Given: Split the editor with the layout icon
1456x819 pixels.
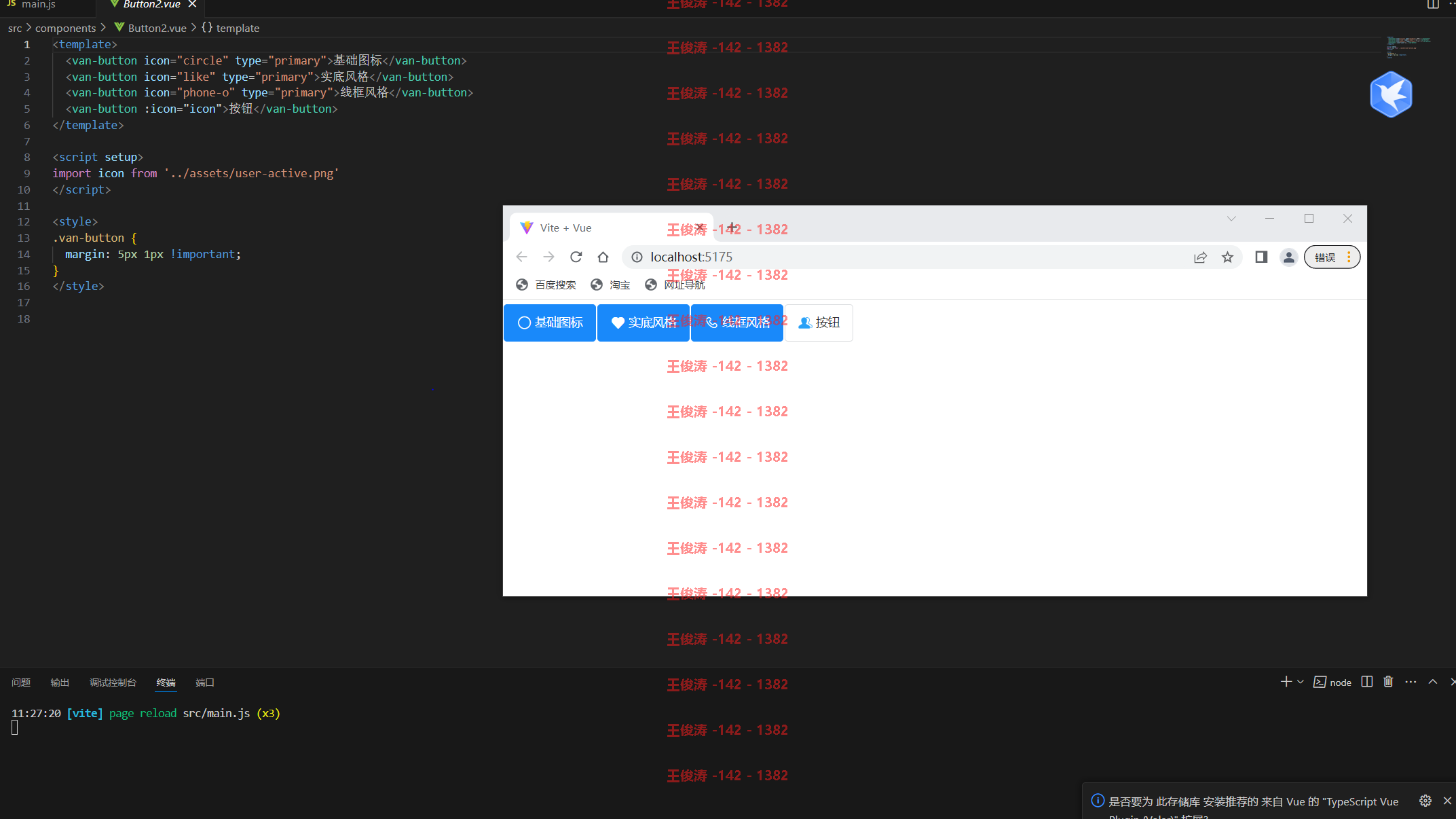Looking at the screenshot, I should (x=1432, y=4).
